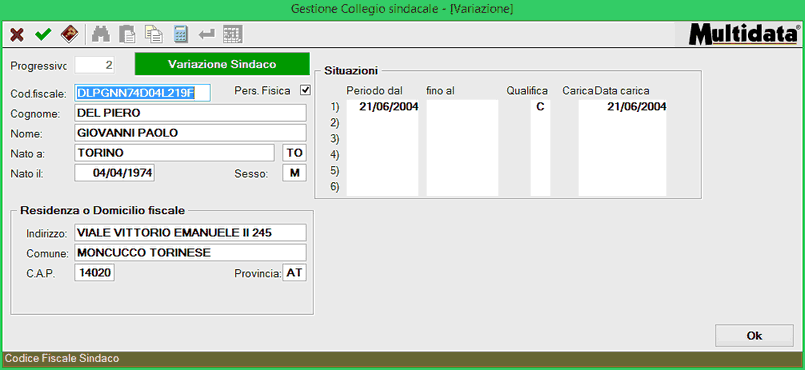Open the calendar grid icon
The height and width of the screenshot is (370, 805).
233,35
